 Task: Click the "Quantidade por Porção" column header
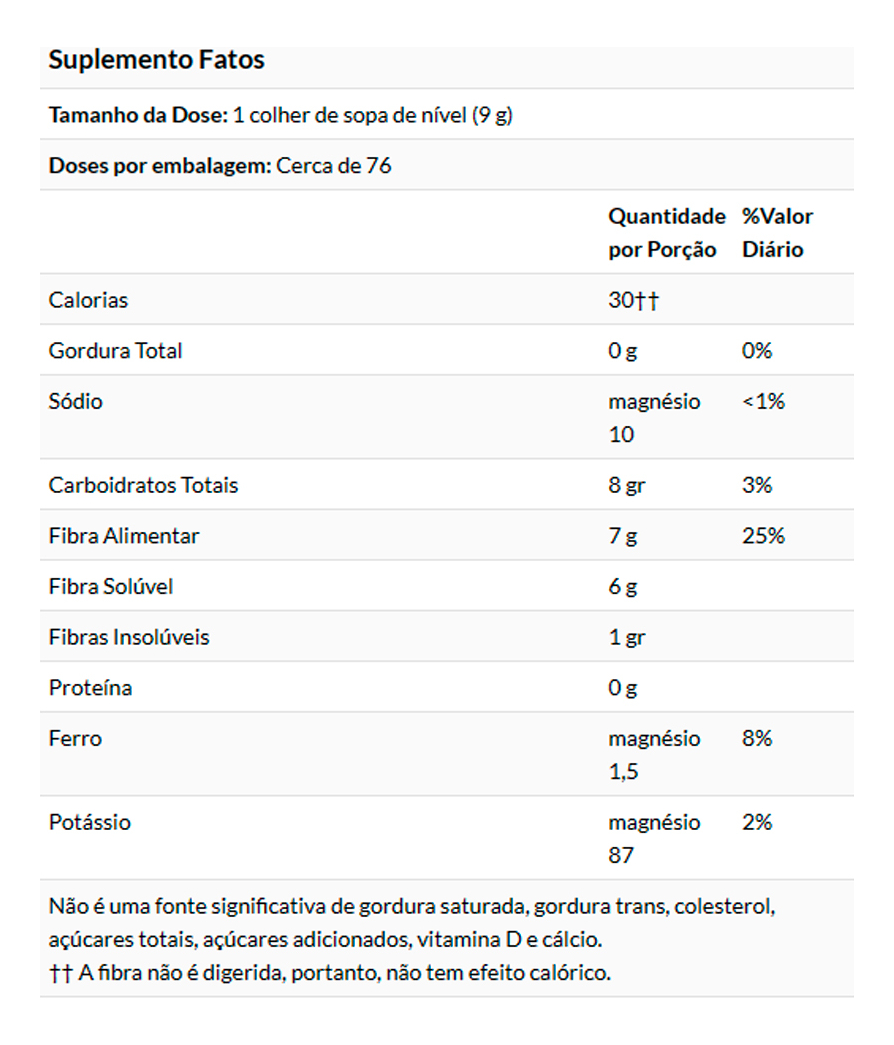(x=666, y=233)
